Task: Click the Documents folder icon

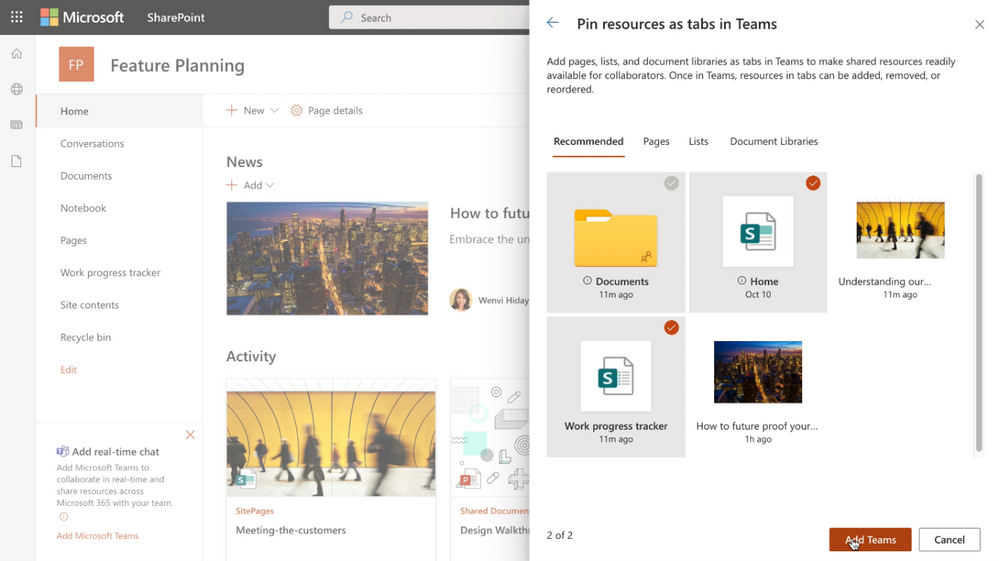Action: pos(615,238)
